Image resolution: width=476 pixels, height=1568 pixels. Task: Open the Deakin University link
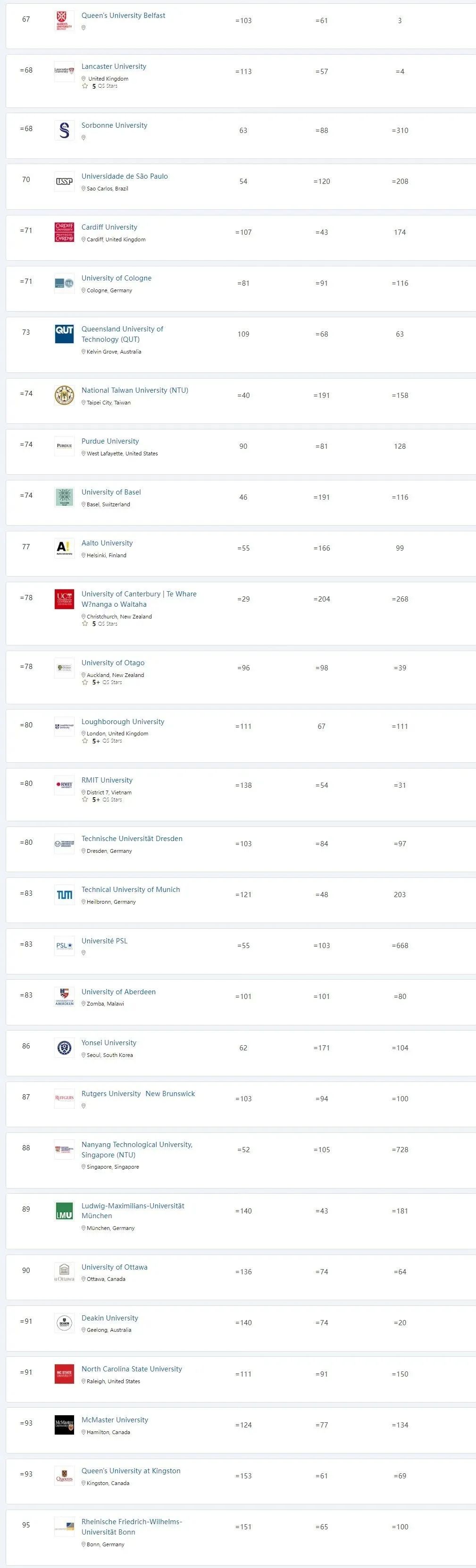110,1318
